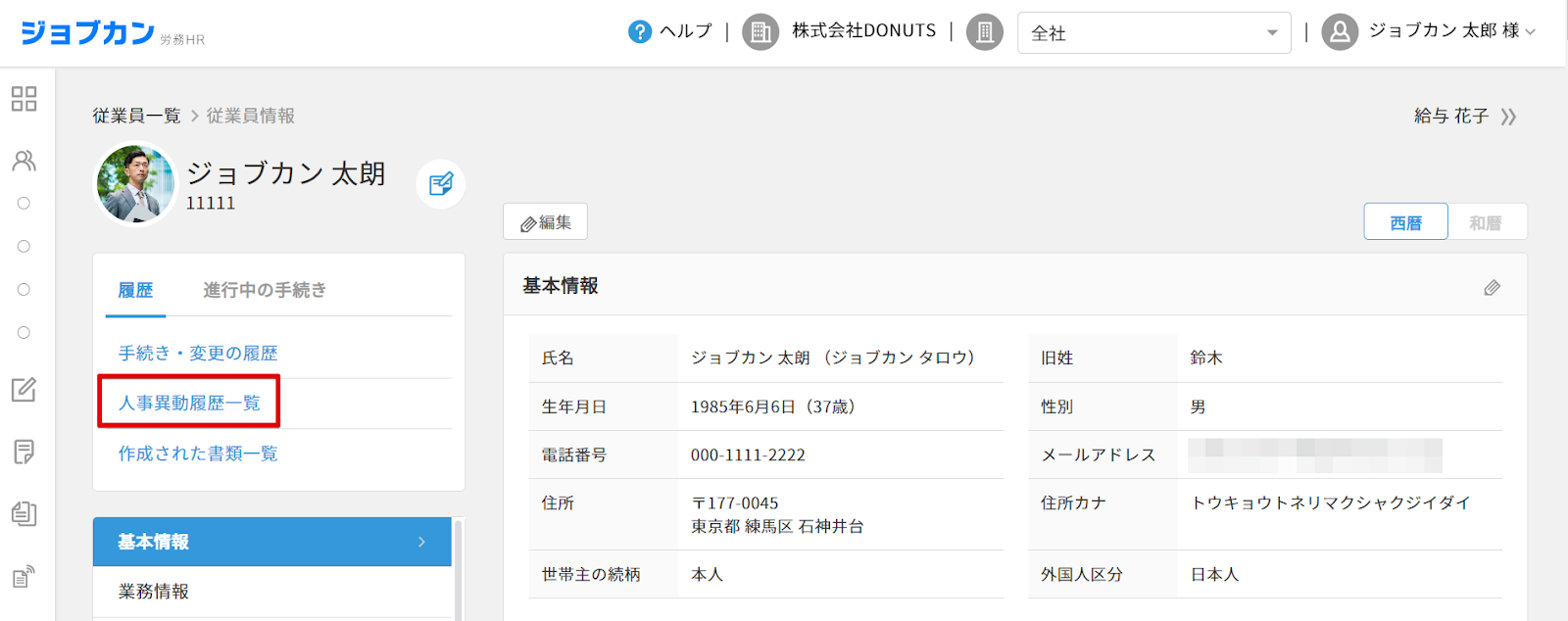Switch to 進行中の手続き tab
This screenshot has width=1568, height=621.
point(265,290)
